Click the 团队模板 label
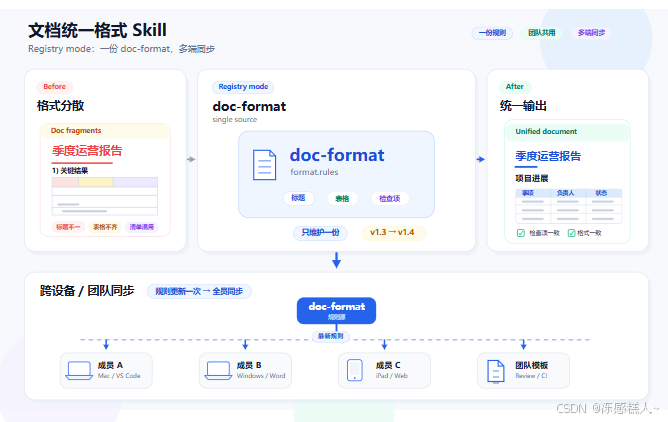The height and width of the screenshot is (422, 668). [x=532, y=365]
